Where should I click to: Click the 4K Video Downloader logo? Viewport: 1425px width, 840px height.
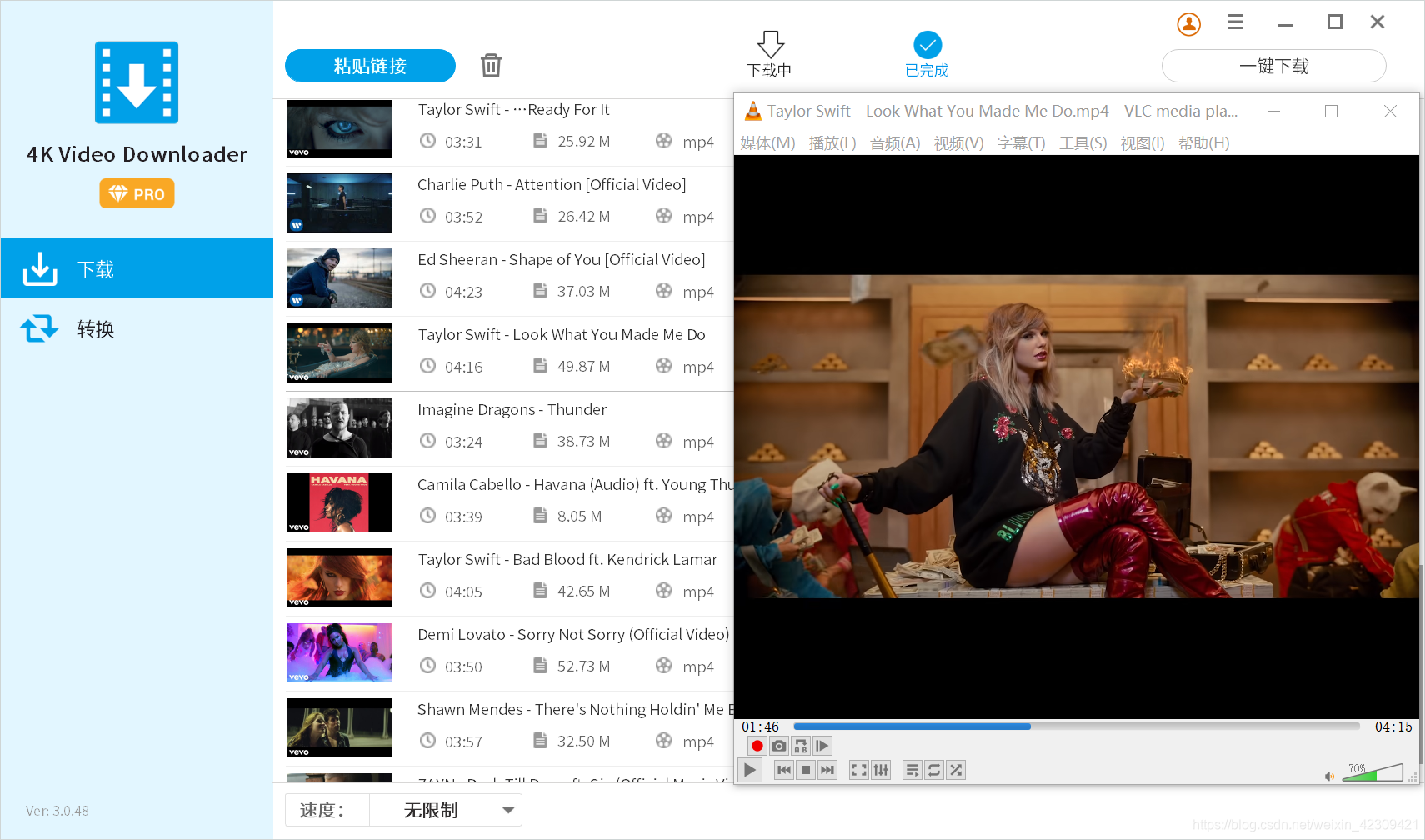[137, 82]
